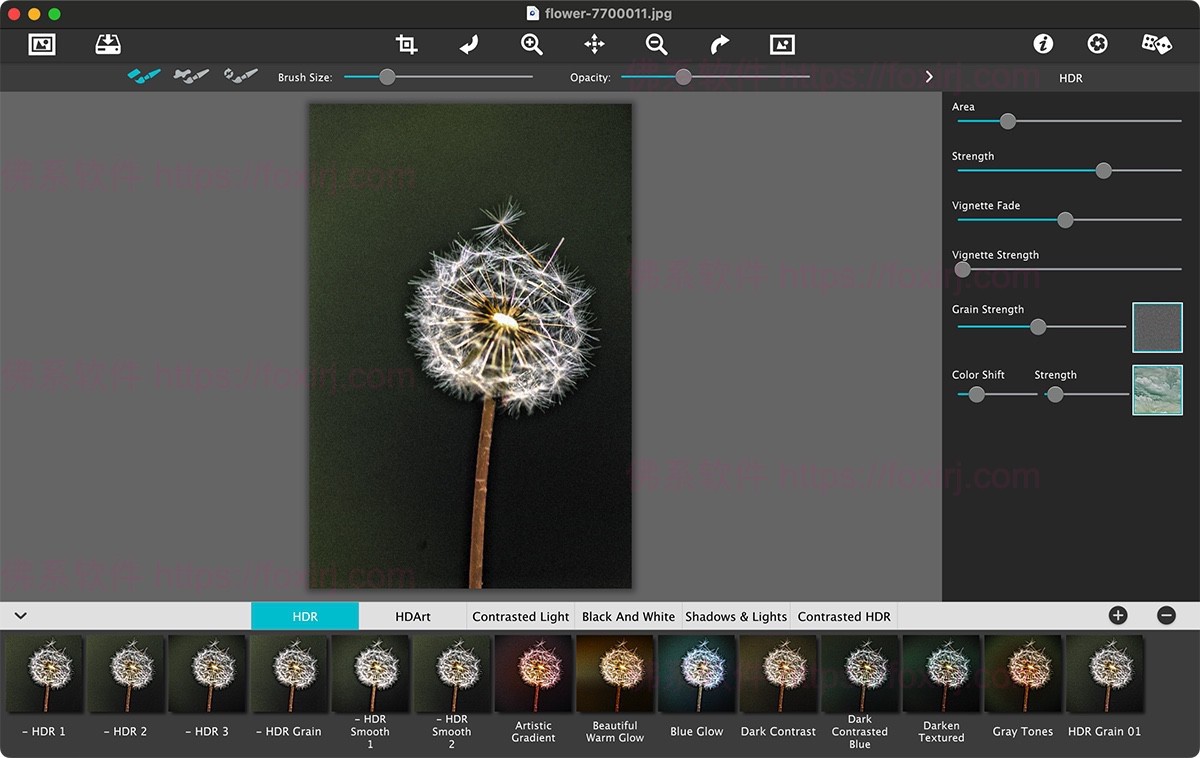
Task: Expand the right panel arrow next to HDR
Action: pyautogui.click(x=929, y=77)
